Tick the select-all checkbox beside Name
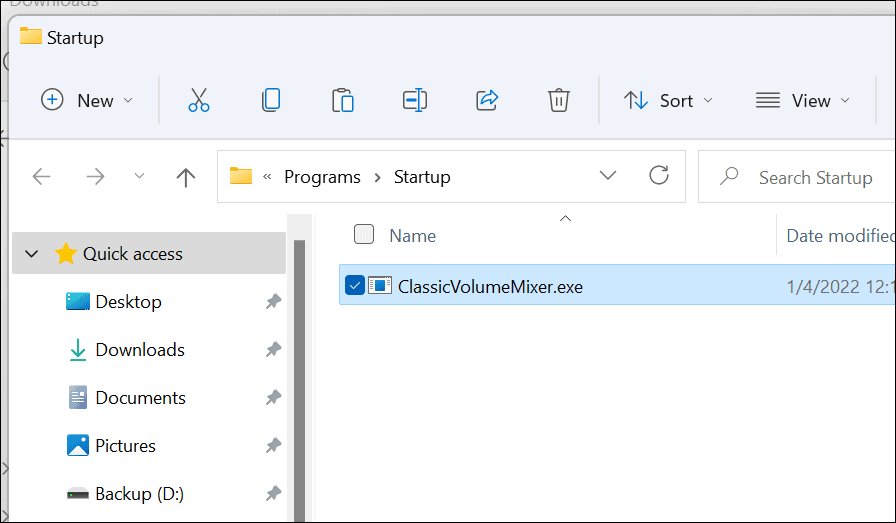896x523 pixels. point(364,235)
